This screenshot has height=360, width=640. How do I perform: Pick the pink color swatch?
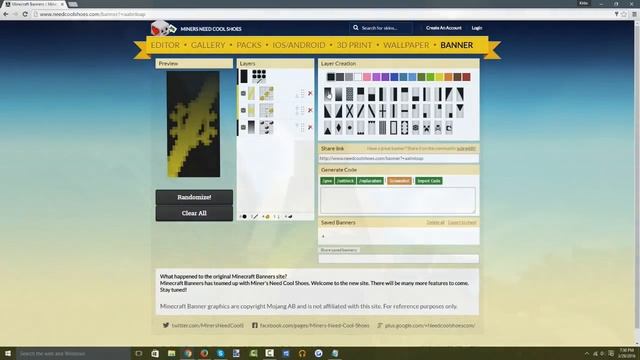tap(367, 77)
